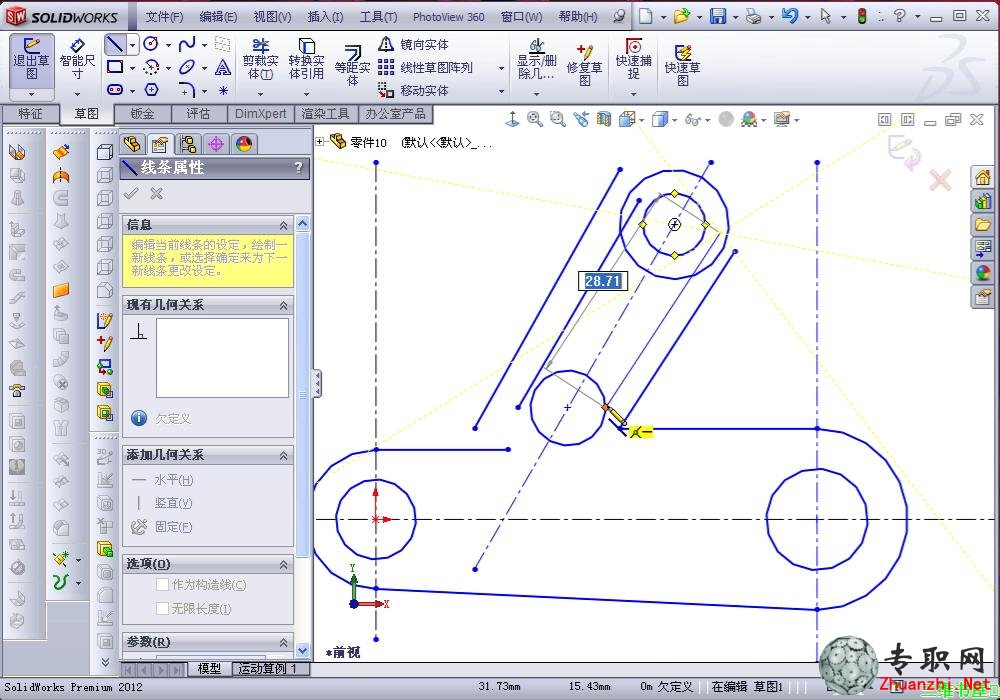The image size is (1000, 700).
Task: Click Trim Entities (剪裁实体) tool
Action: tap(260, 59)
